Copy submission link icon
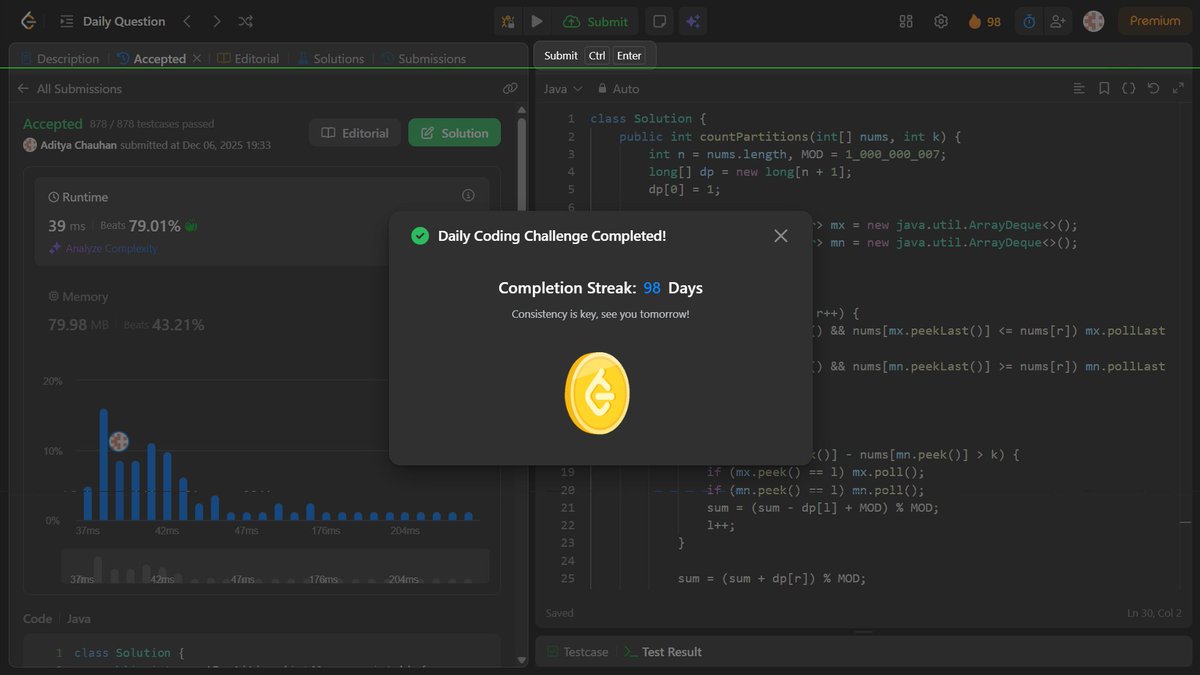The image size is (1200, 675). (510, 89)
